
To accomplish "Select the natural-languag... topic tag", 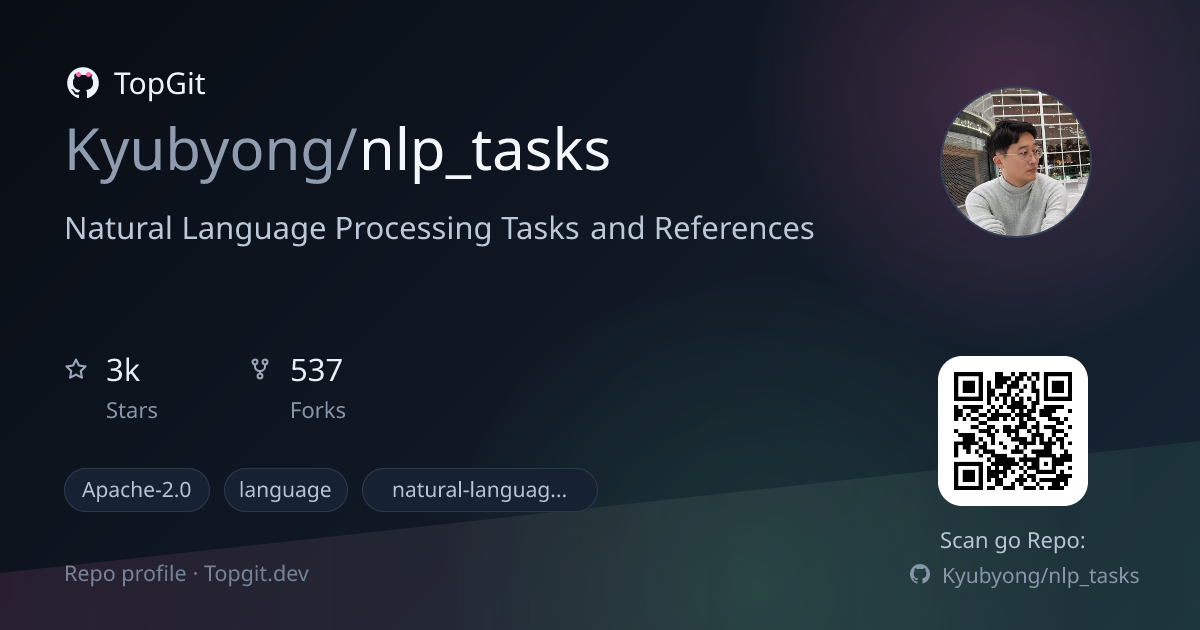I will point(479,490).
